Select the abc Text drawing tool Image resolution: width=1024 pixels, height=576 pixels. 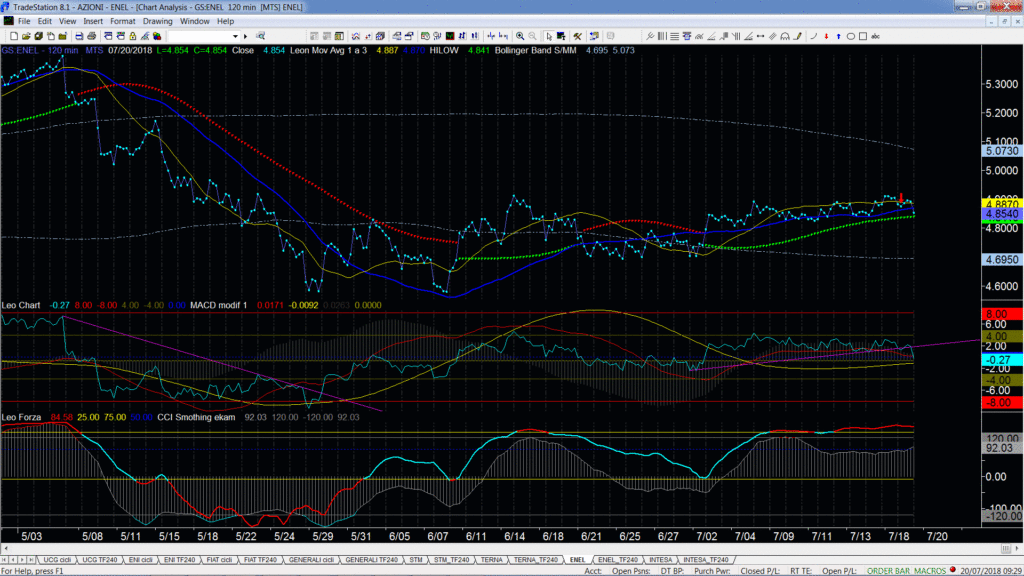click(x=875, y=36)
